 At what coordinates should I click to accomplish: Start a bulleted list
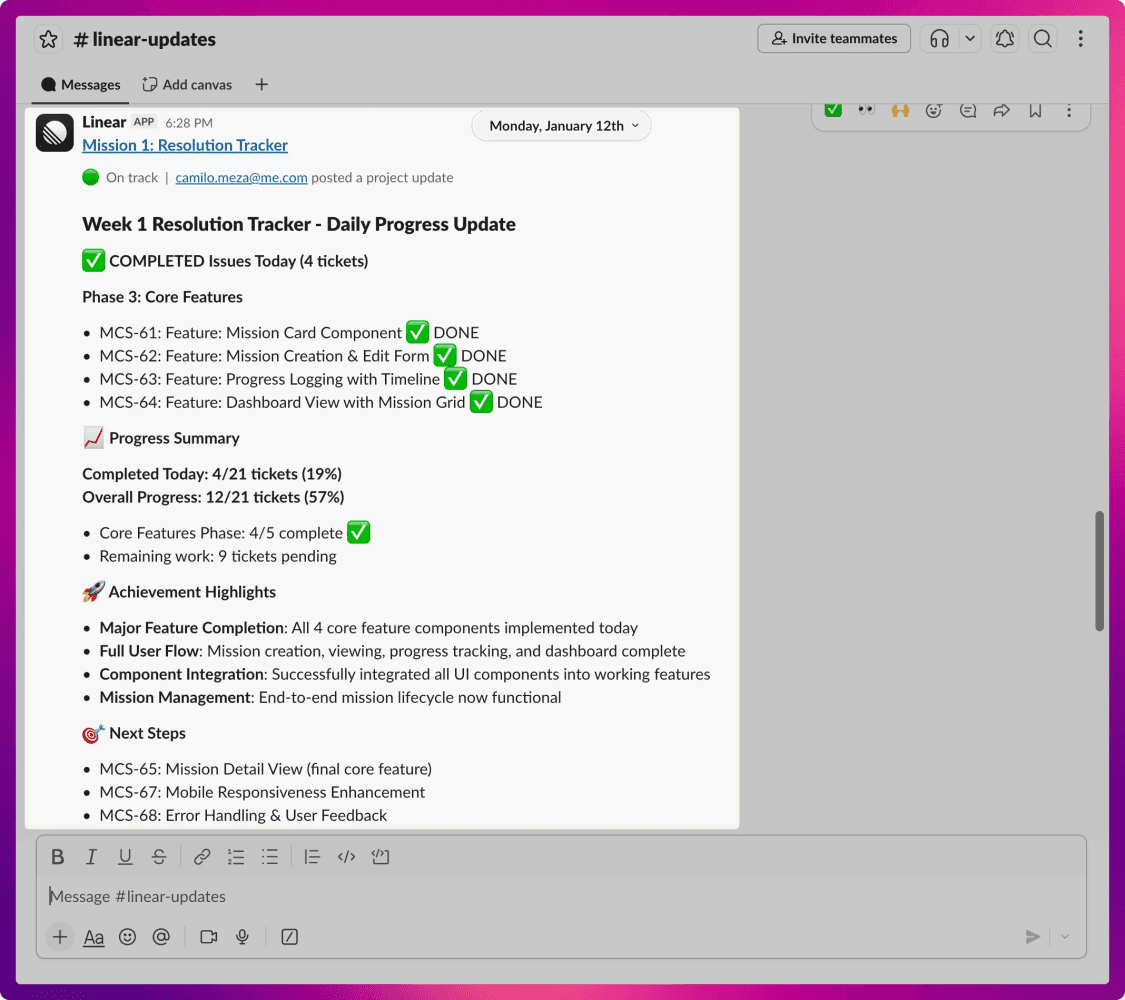[270, 857]
